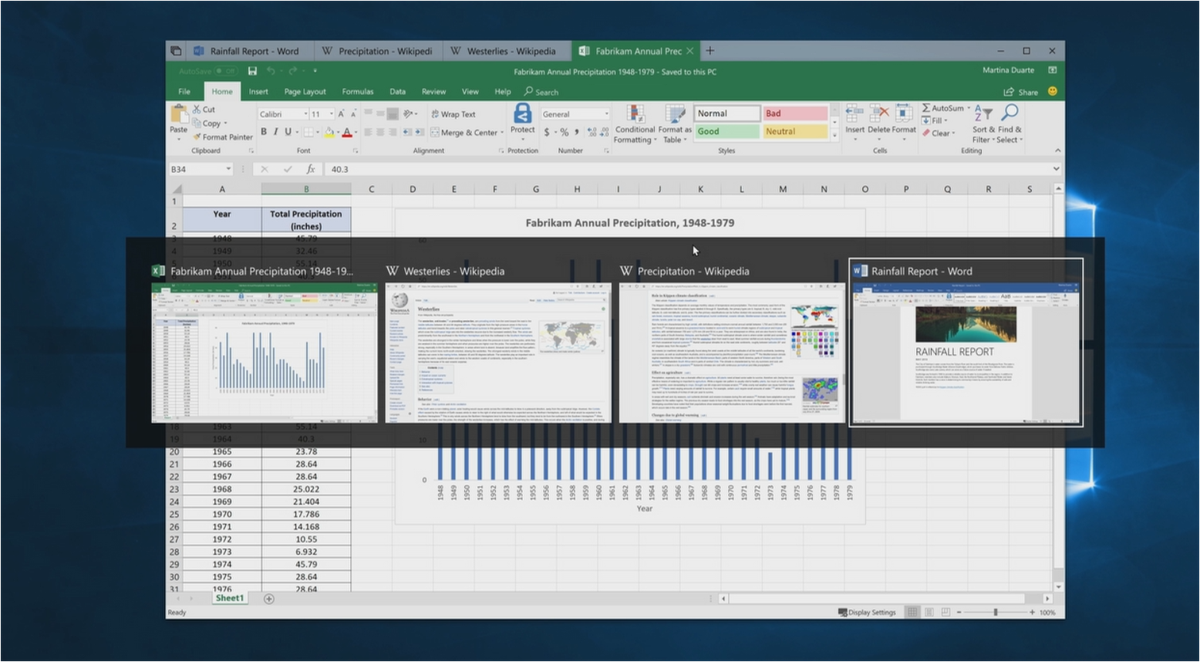Click the Save icon in quick access toolbar
This screenshot has height=662, width=1200.
(253, 72)
